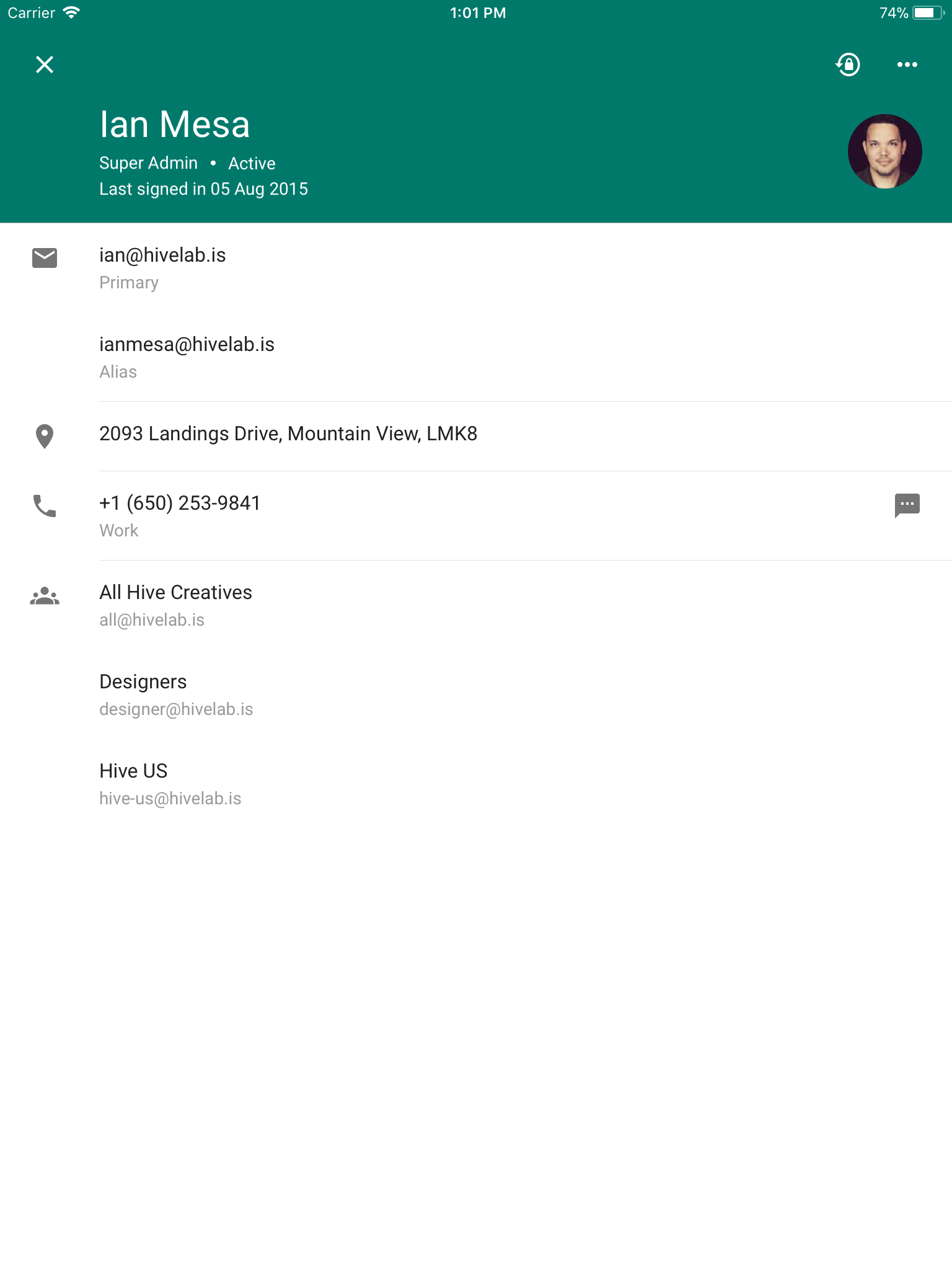Tap the email envelope icon

tap(45, 258)
